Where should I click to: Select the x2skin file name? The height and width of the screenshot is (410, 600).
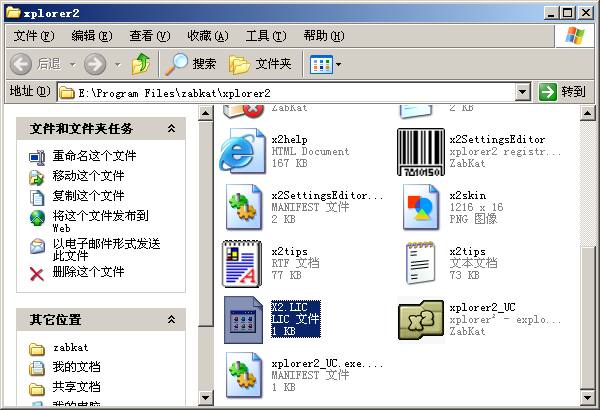click(x=468, y=195)
